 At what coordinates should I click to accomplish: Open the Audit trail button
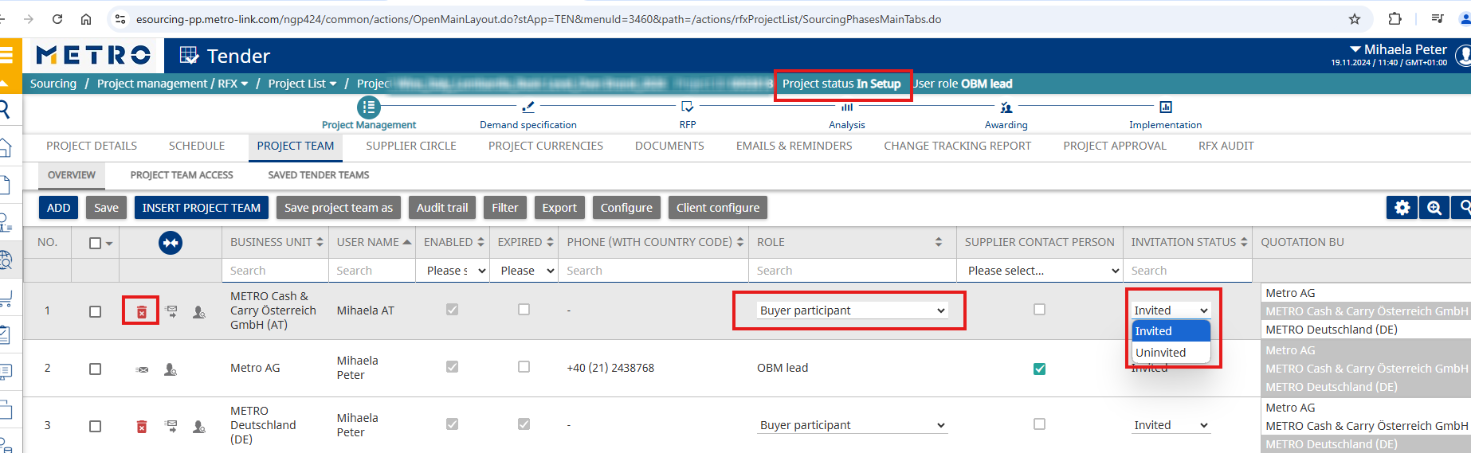[x=443, y=208]
